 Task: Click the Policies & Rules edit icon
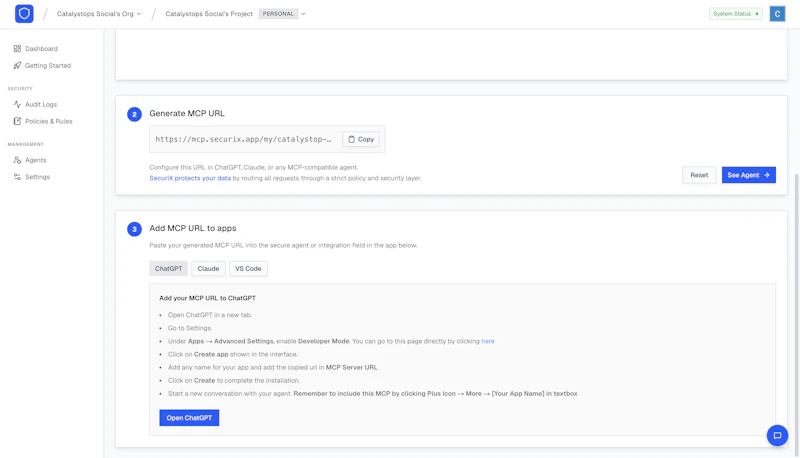tap(17, 121)
